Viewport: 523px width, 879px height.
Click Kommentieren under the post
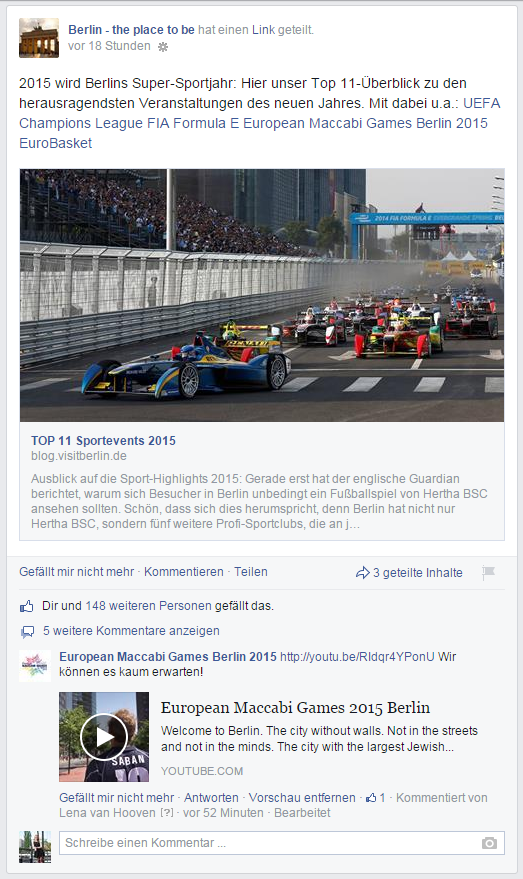pos(184,572)
